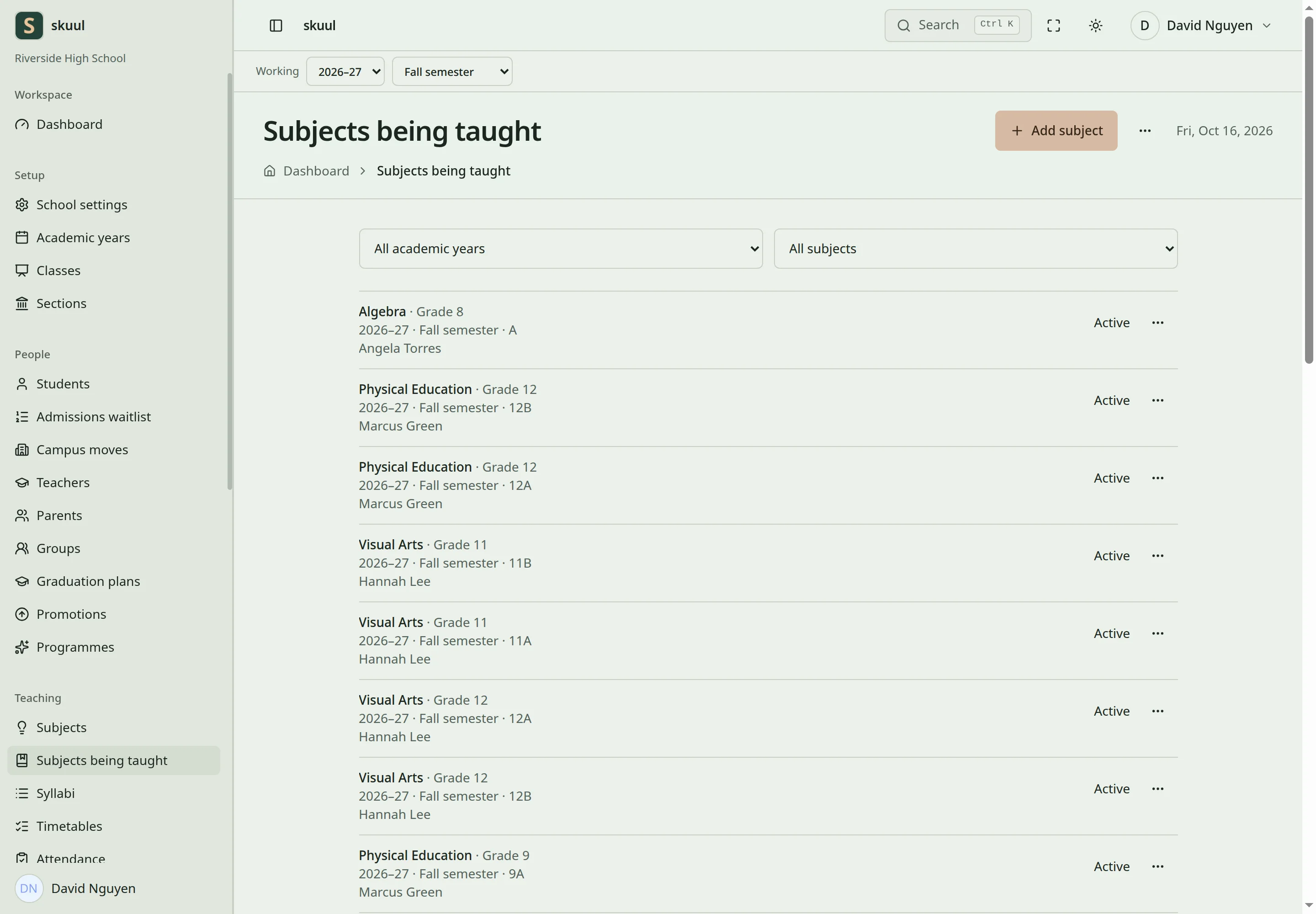Open actions menu for Physical Education 9A
Screen dimensions: 1316x914
pos(1157,866)
